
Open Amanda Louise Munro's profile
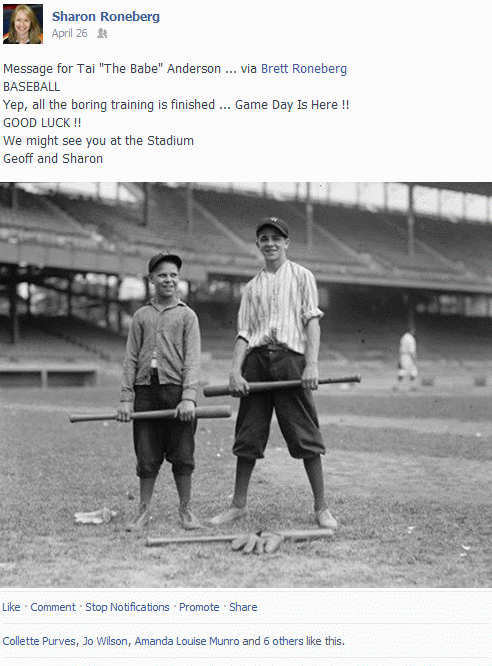187,641
